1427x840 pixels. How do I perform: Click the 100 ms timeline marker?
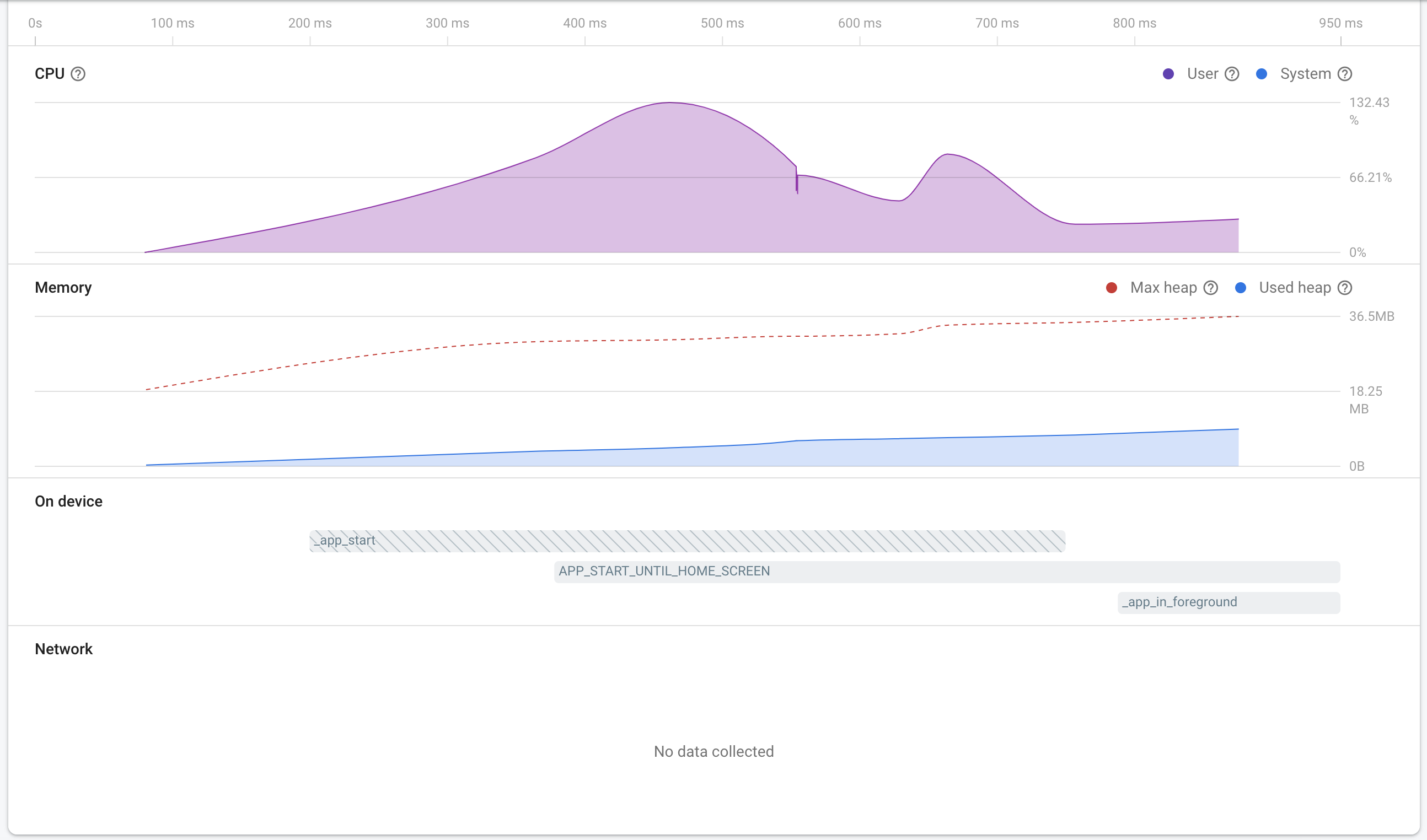pyautogui.click(x=172, y=24)
